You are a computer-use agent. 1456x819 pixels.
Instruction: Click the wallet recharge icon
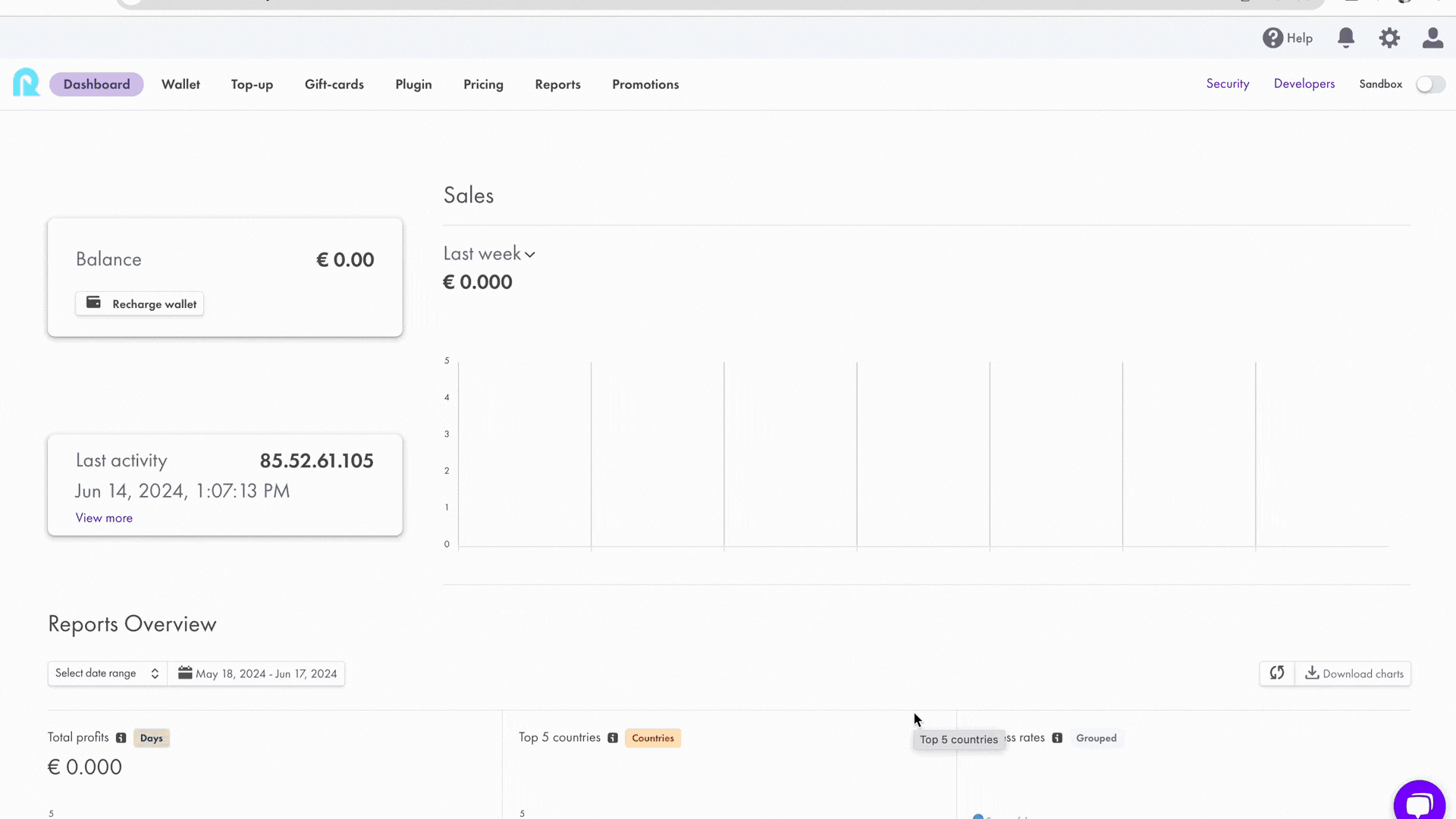(x=93, y=302)
